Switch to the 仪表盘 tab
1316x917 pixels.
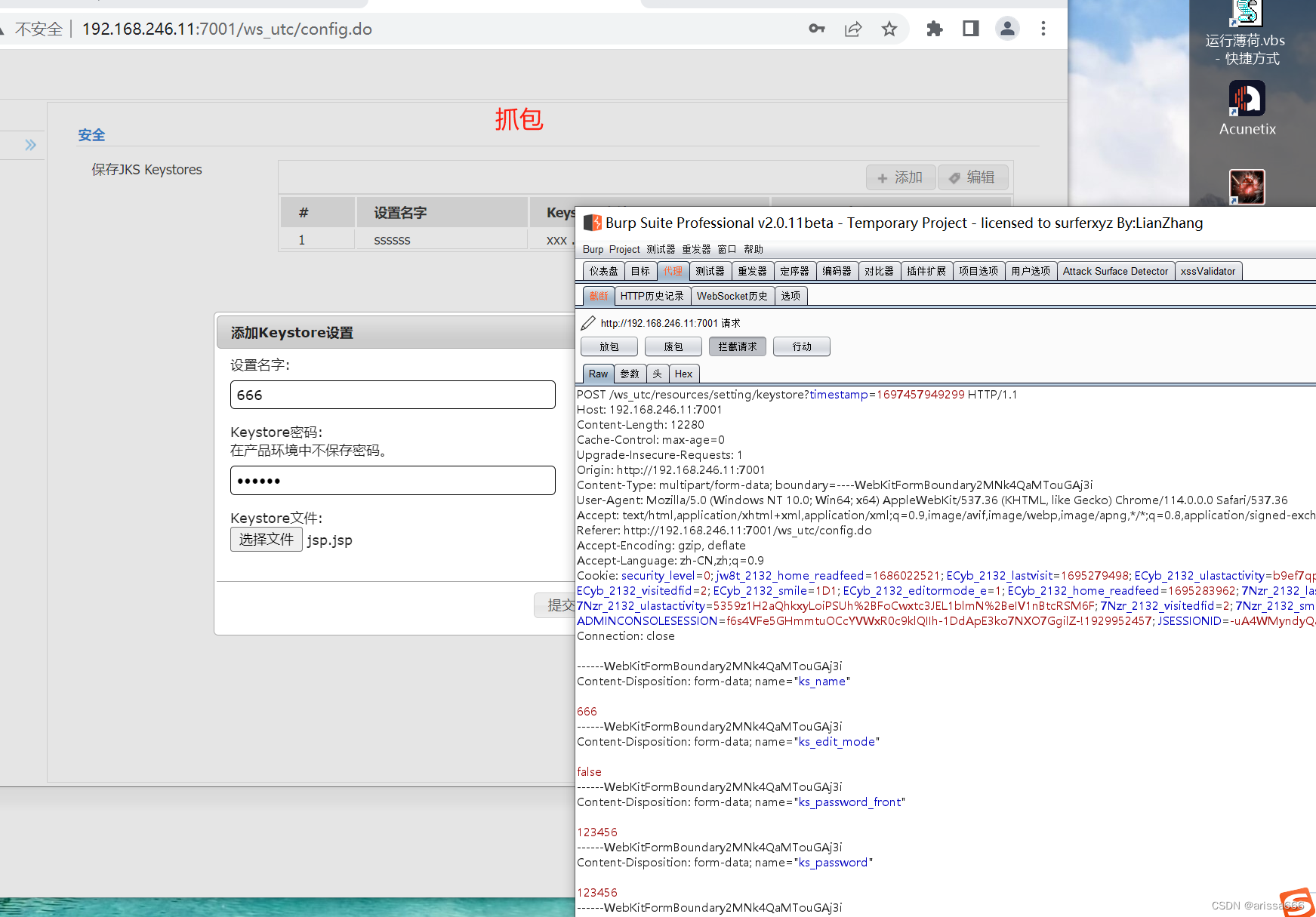click(604, 271)
